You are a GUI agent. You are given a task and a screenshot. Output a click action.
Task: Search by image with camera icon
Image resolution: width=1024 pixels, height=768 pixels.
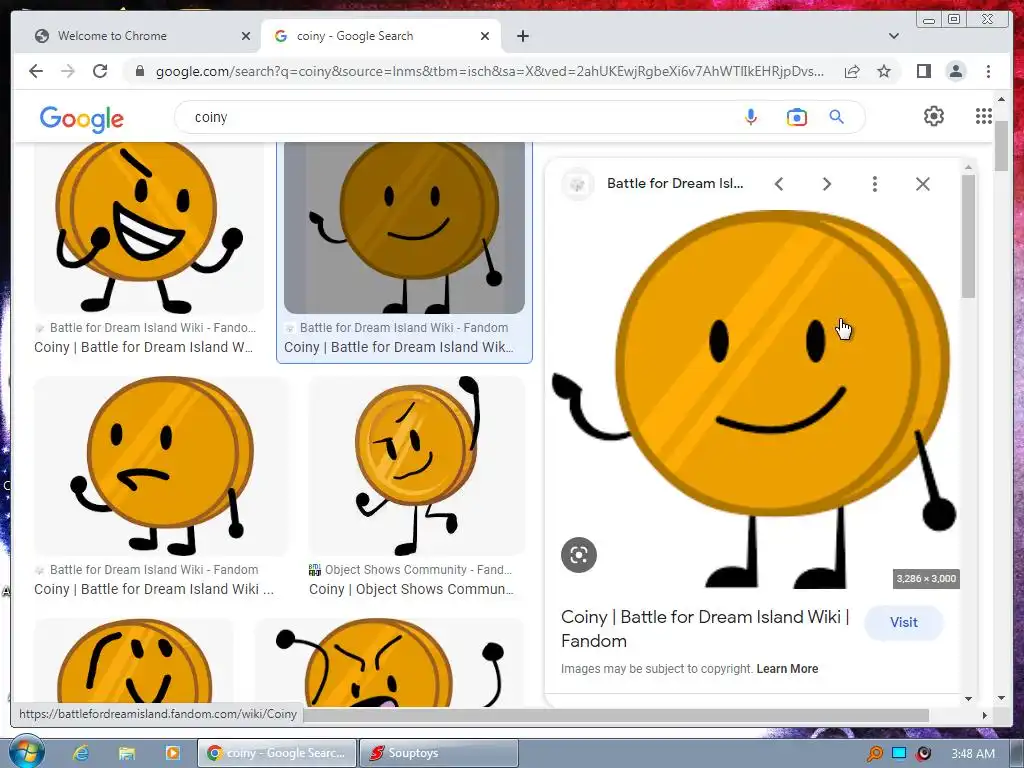pos(797,117)
